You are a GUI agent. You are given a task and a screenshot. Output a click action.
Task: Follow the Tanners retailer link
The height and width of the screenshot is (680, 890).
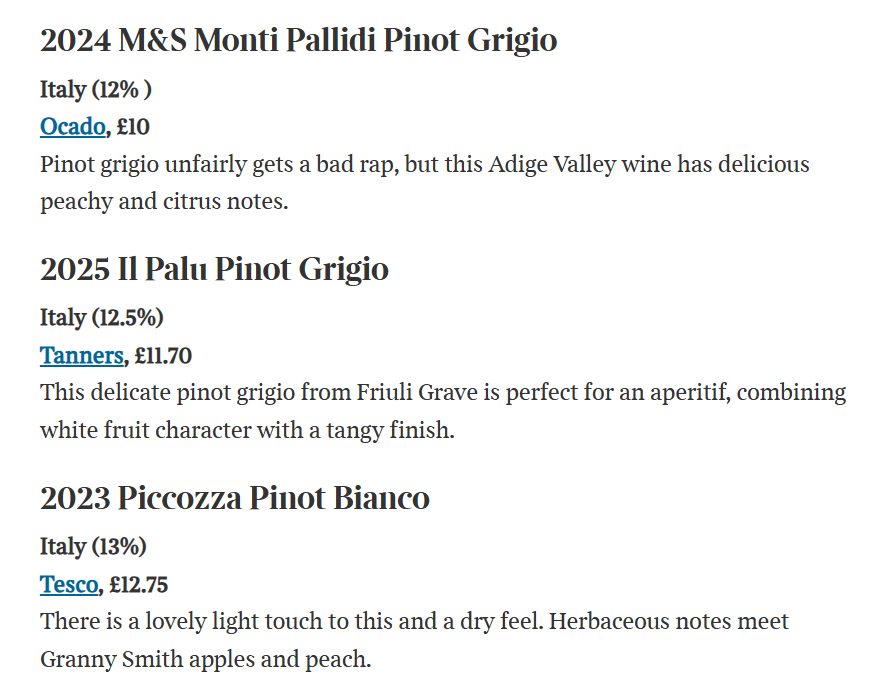tap(82, 356)
